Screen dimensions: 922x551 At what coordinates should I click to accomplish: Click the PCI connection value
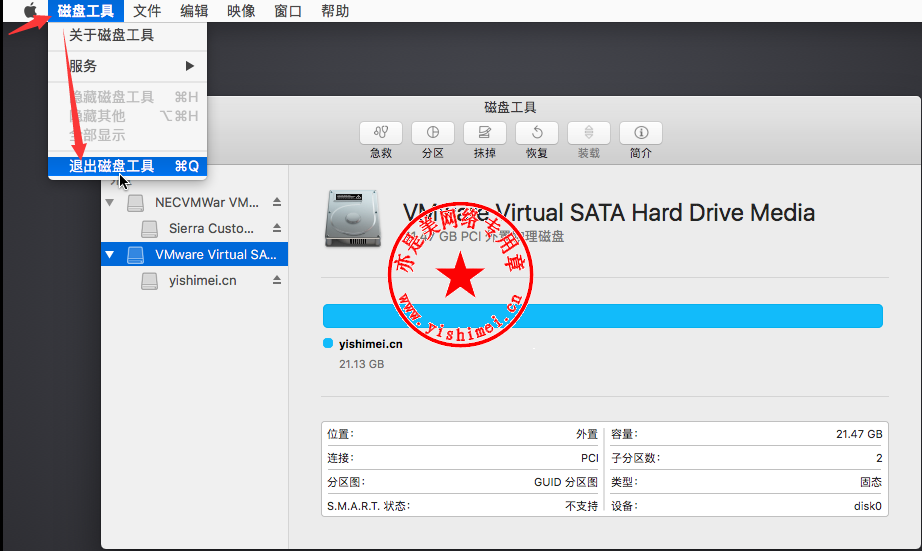coord(590,458)
